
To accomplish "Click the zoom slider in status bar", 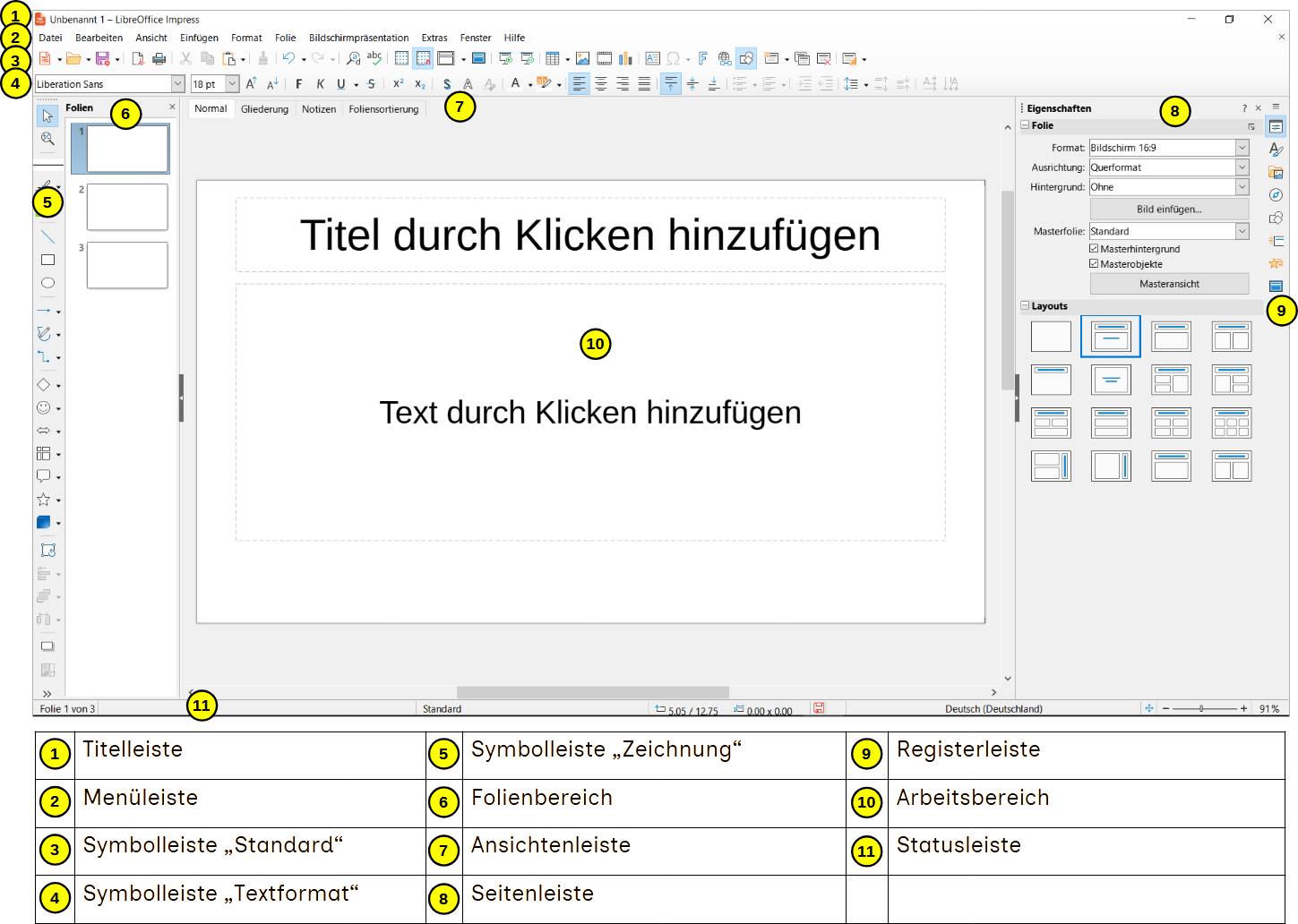I will tap(1205, 708).
